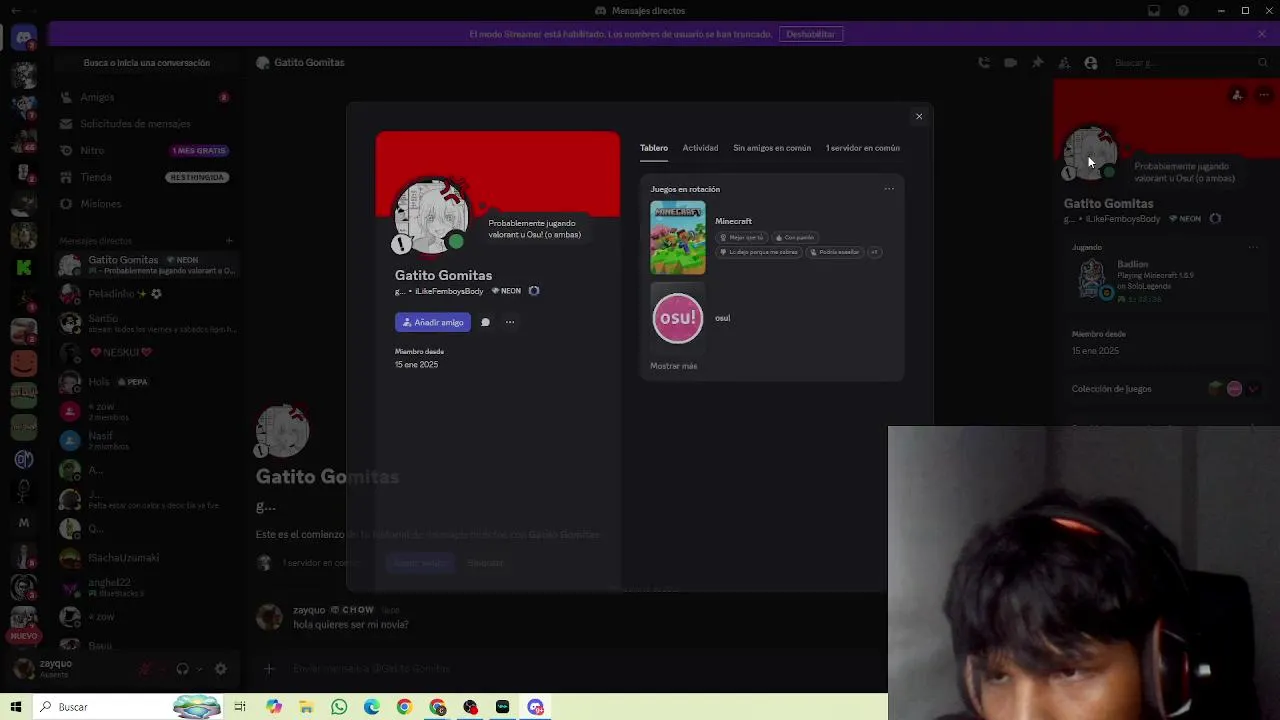Expand the +1 extra tags chip
1280x720 pixels.
point(873,252)
